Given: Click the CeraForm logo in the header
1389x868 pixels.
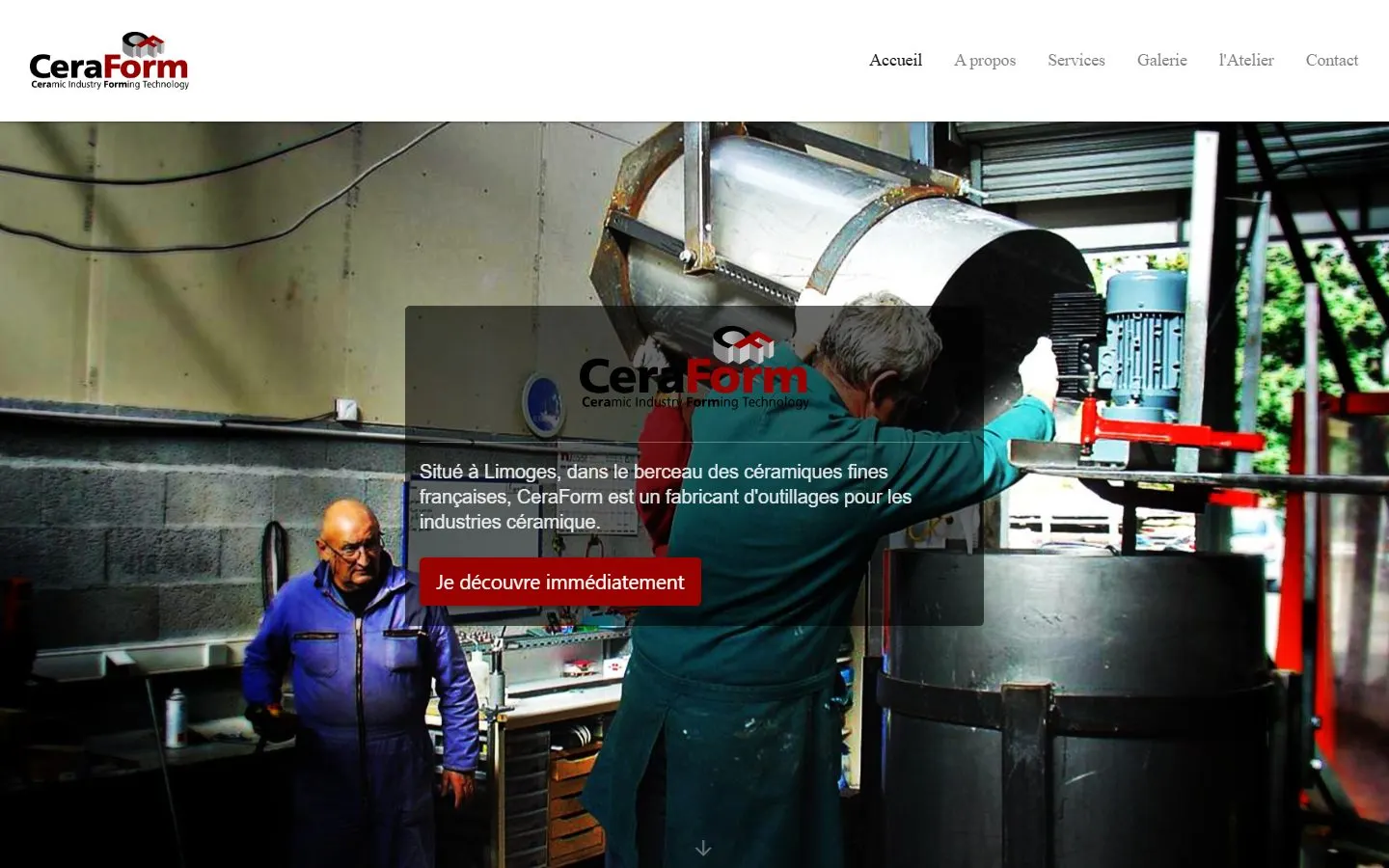Looking at the screenshot, I should [x=109, y=61].
